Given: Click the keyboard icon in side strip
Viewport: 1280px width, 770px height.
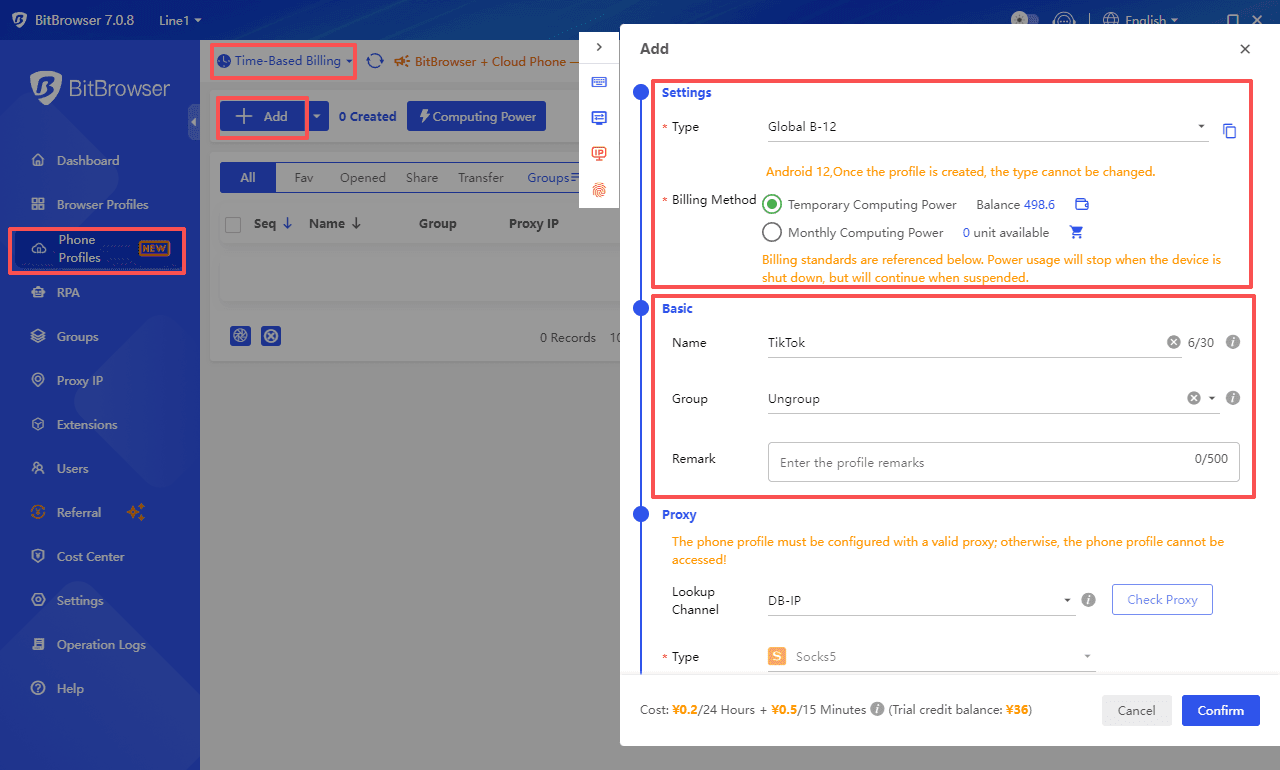Looking at the screenshot, I should (x=599, y=82).
